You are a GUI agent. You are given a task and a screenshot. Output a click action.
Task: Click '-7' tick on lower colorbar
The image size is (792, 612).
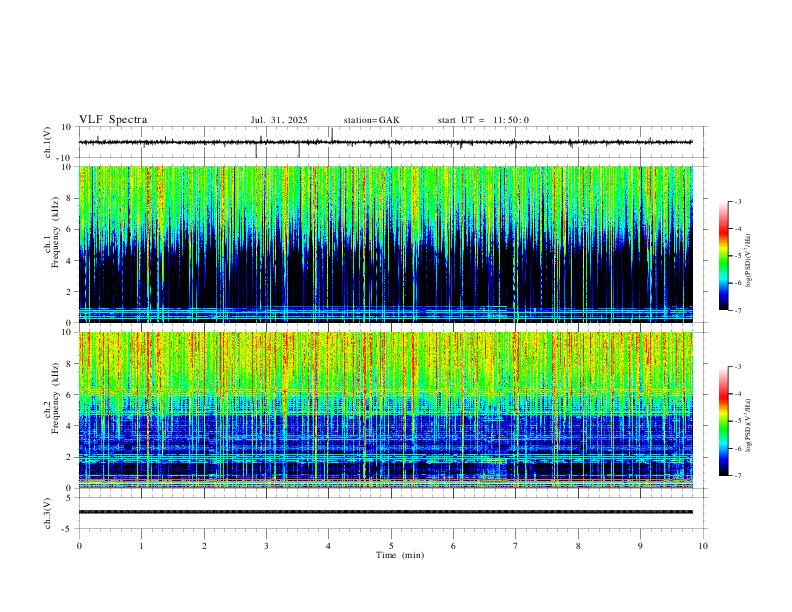pyautogui.click(x=737, y=476)
